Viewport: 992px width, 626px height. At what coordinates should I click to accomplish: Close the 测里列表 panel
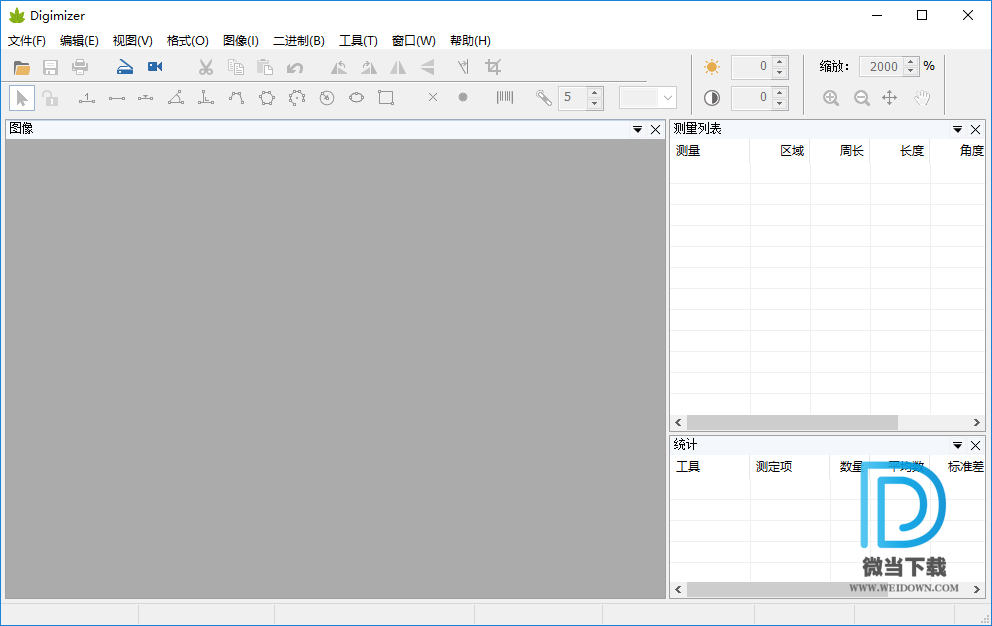976,129
